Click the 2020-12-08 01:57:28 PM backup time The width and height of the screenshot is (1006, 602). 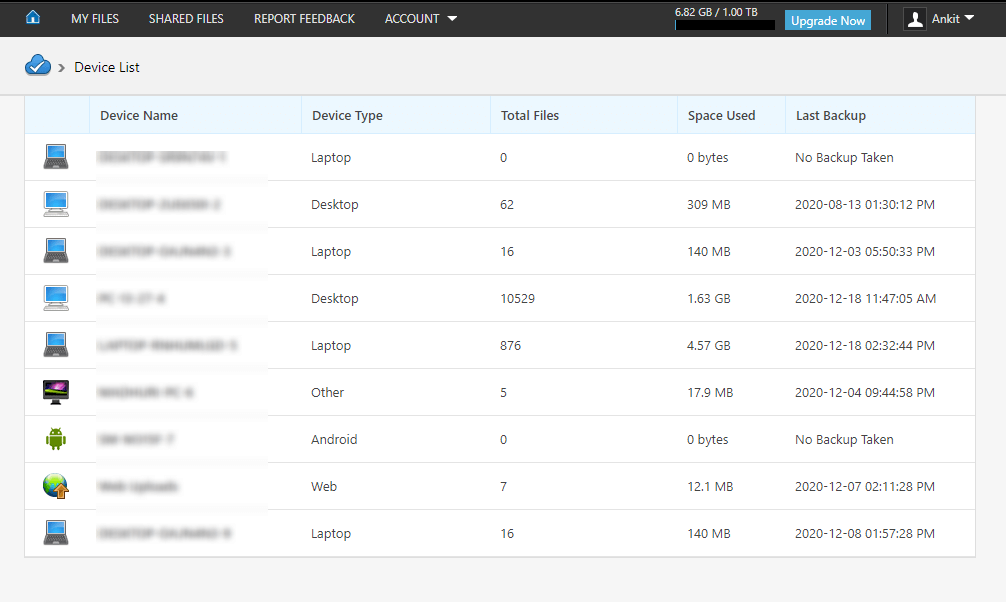point(865,533)
